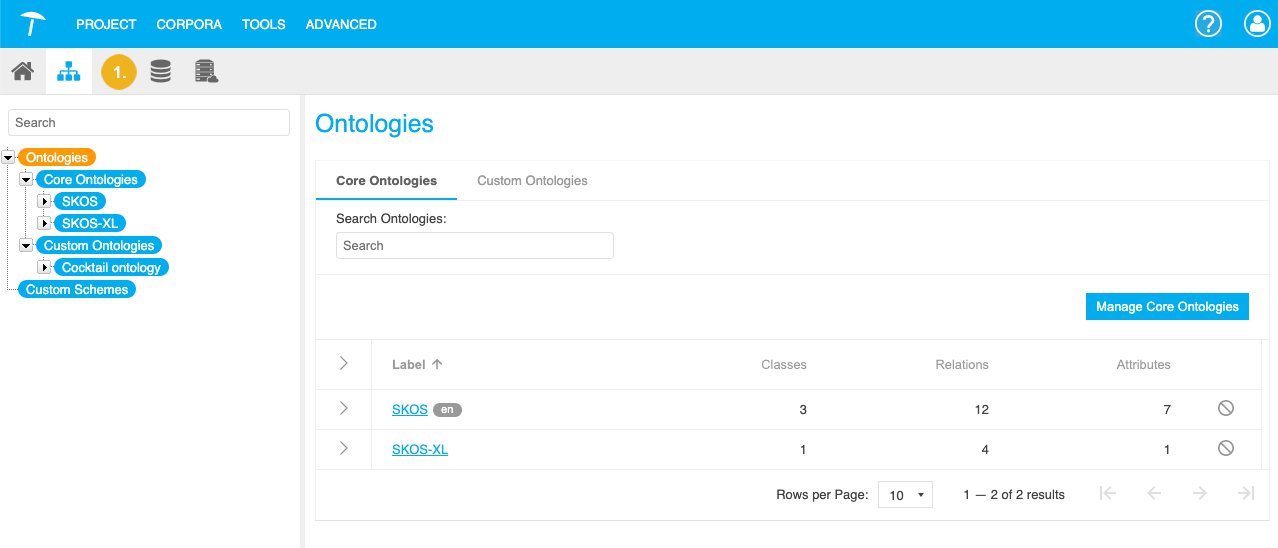
Task: Click the Label column header
Action: tap(409, 365)
